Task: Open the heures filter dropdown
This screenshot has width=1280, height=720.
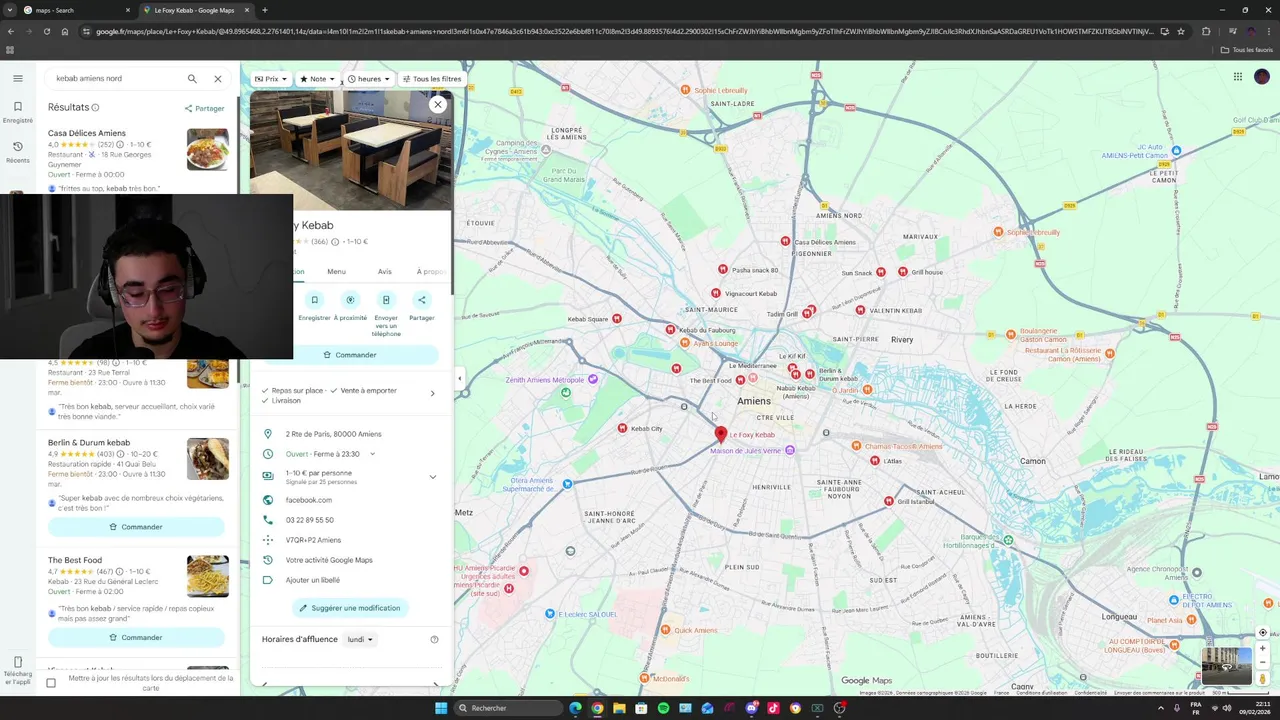Action: (369, 79)
